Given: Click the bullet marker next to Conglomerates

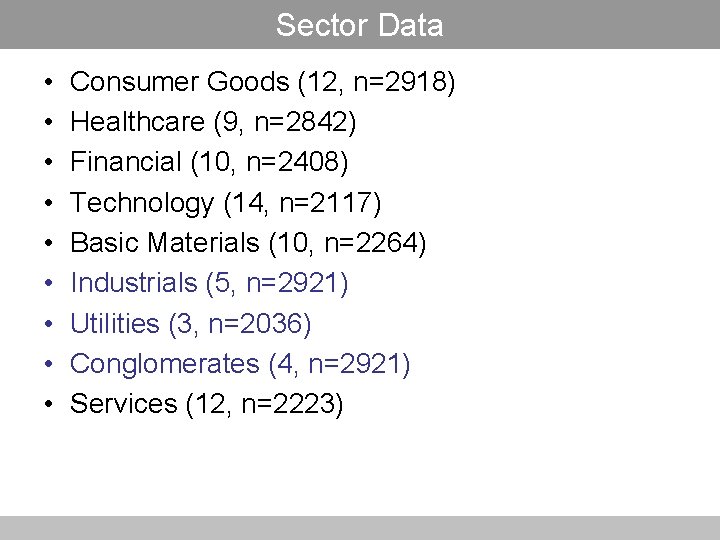Looking at the screenshot, I should (x=48, y=364).
